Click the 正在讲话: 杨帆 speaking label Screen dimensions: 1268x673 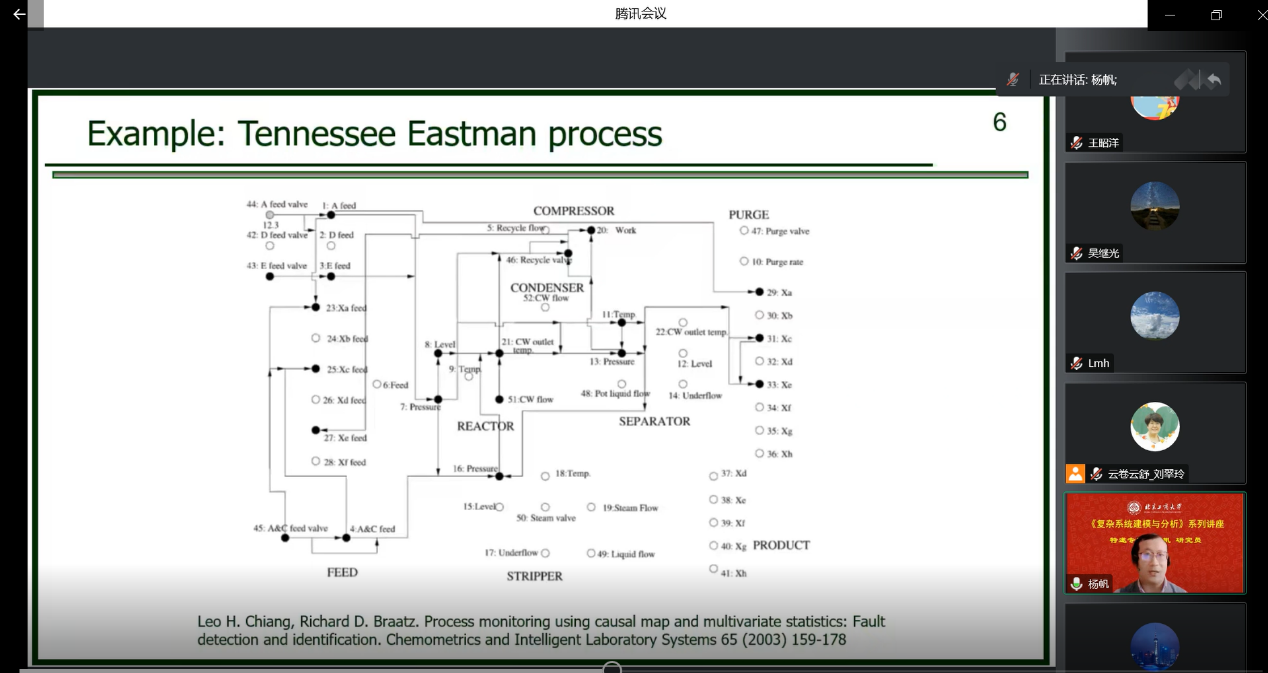[1078, 80]
